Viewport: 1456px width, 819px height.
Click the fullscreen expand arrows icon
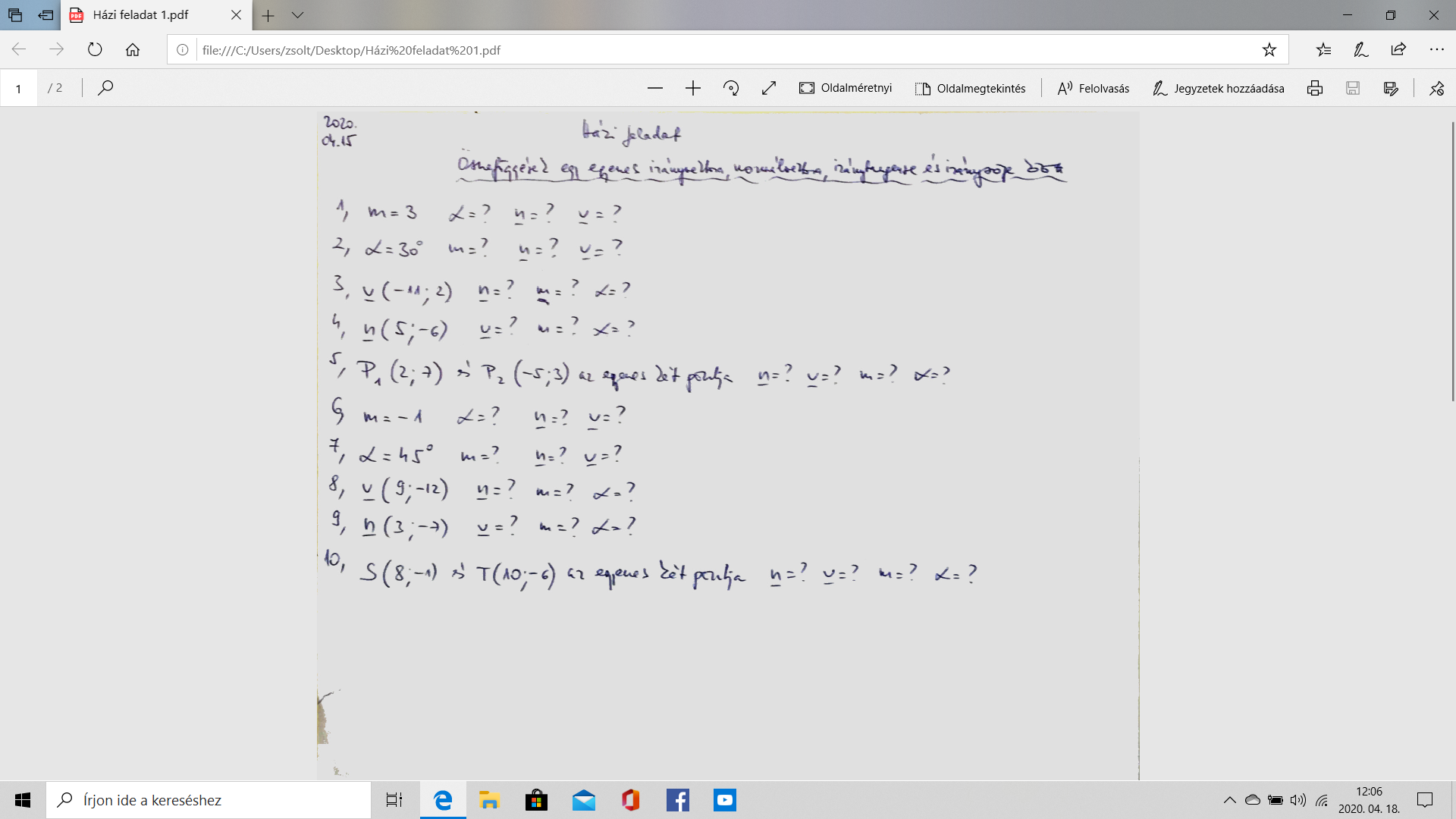(x=769, y=89)
